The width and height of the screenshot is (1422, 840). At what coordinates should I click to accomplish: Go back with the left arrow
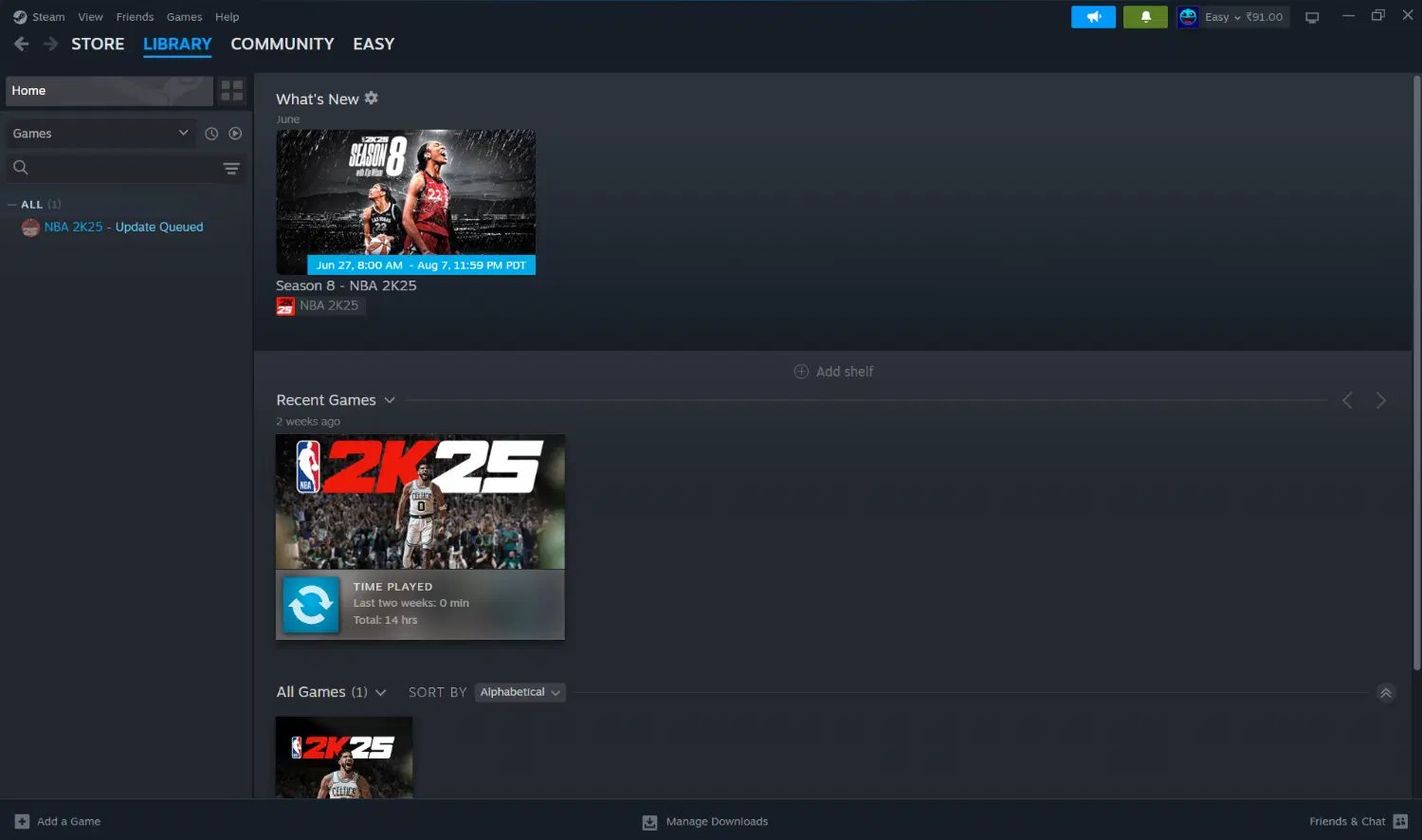pos(22,44)
